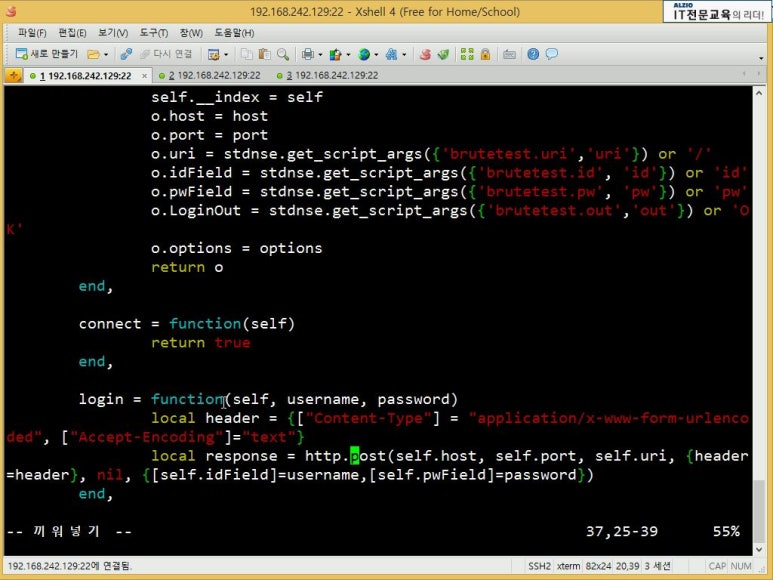Click the Disconnect link icon
Viewport: 773px width, 580px height.
tap(126, 54)
